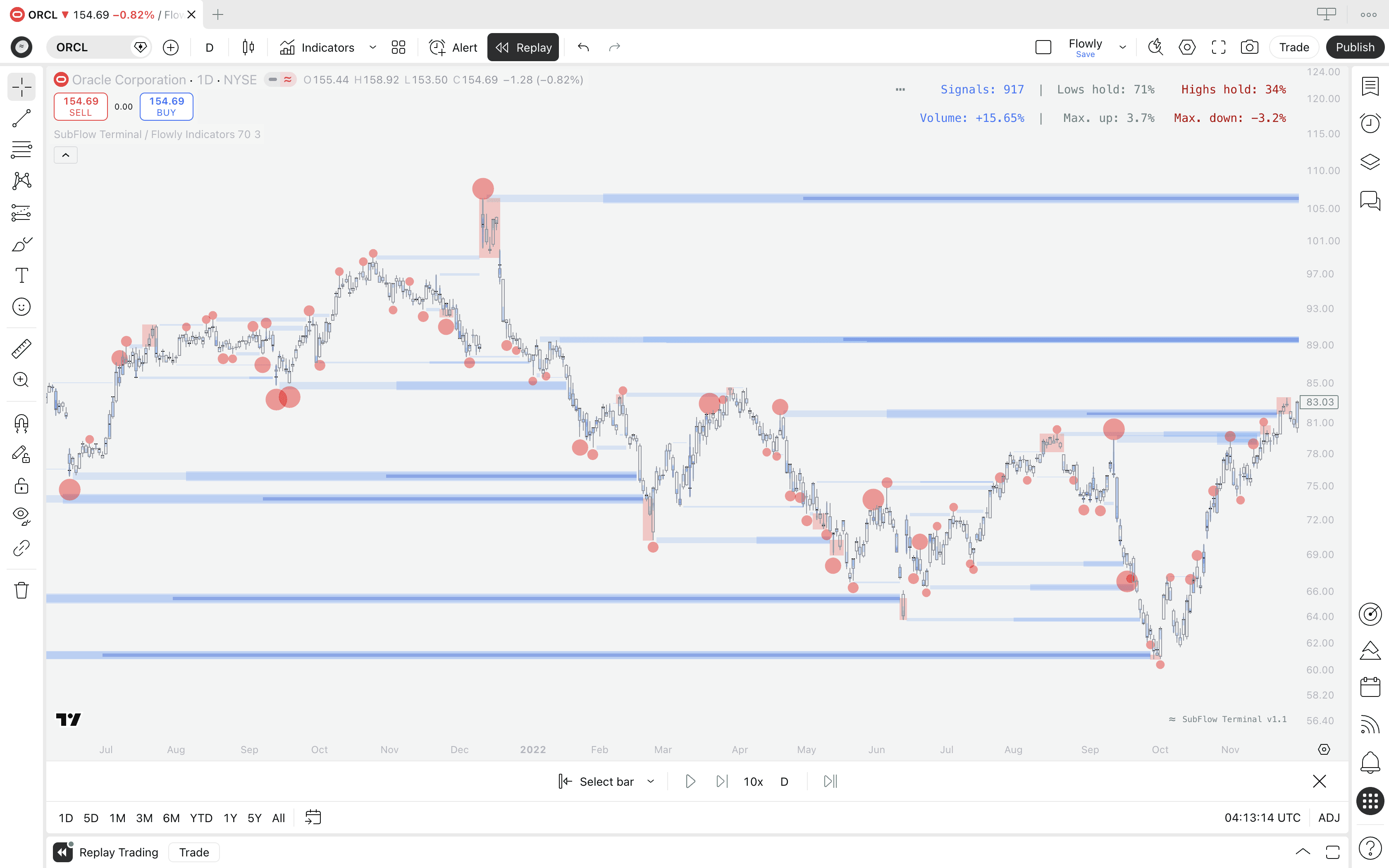Viewport: 1389px width, 868px height.
Task: Select the text annotation tool
Action: click(21, 276)
